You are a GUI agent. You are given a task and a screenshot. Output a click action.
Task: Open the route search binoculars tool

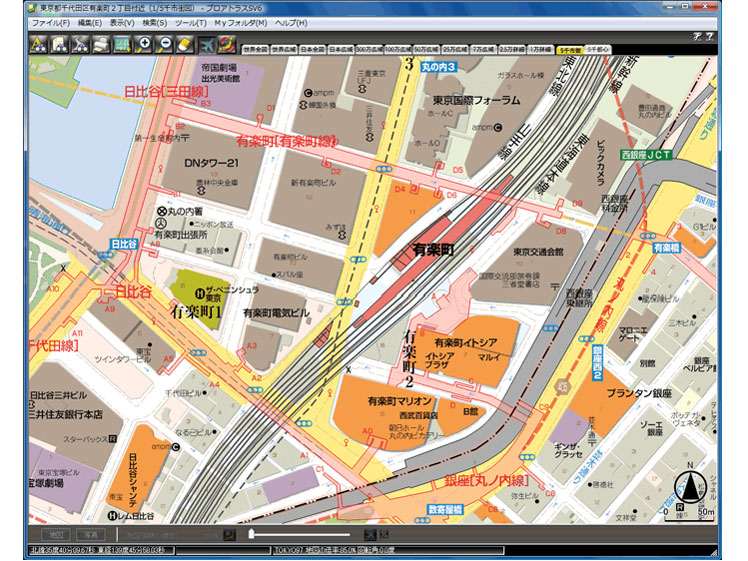click(x=80, y=44)
